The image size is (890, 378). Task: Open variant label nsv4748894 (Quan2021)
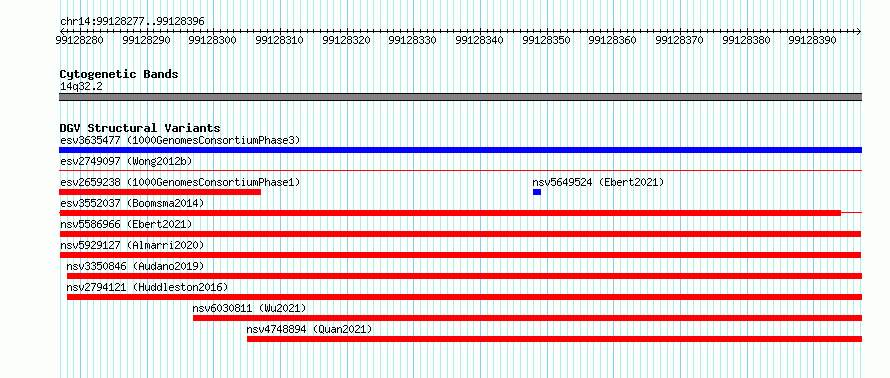coord(309,329)
